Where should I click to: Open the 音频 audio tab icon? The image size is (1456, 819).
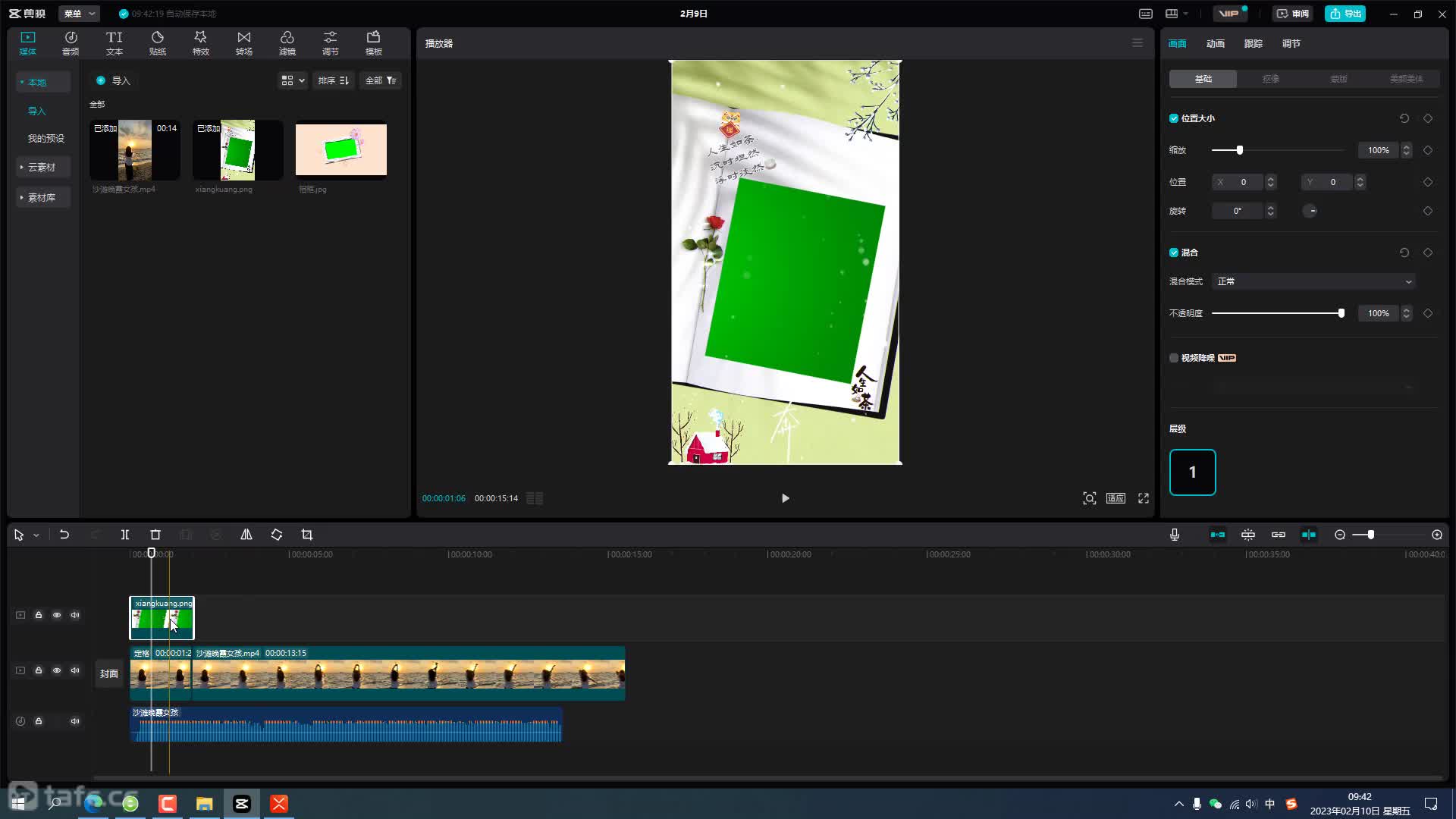(x=71, y=43)
